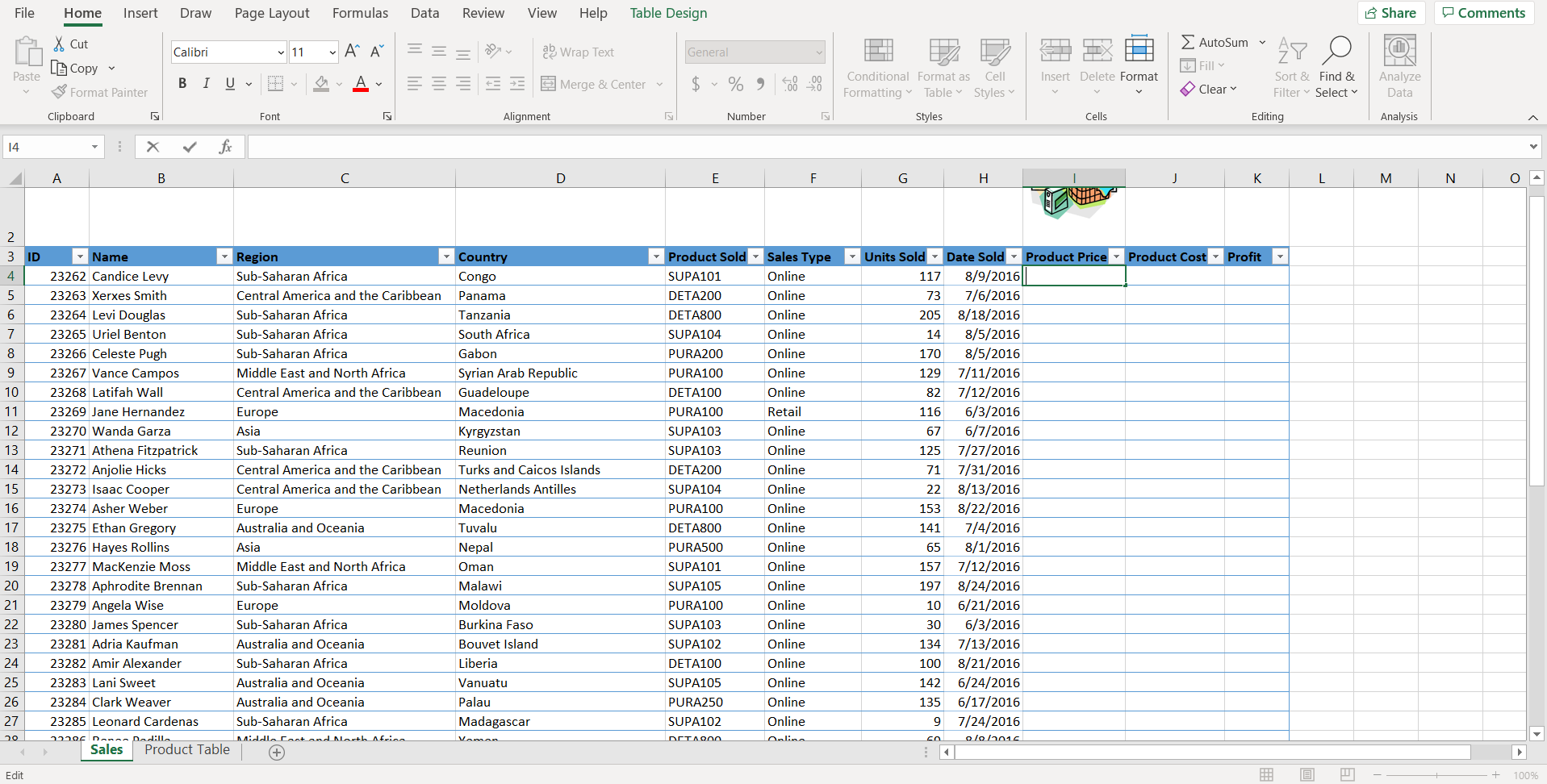Click the Share button
This screenshot has height=784, width=1547.
[1391, 13]
